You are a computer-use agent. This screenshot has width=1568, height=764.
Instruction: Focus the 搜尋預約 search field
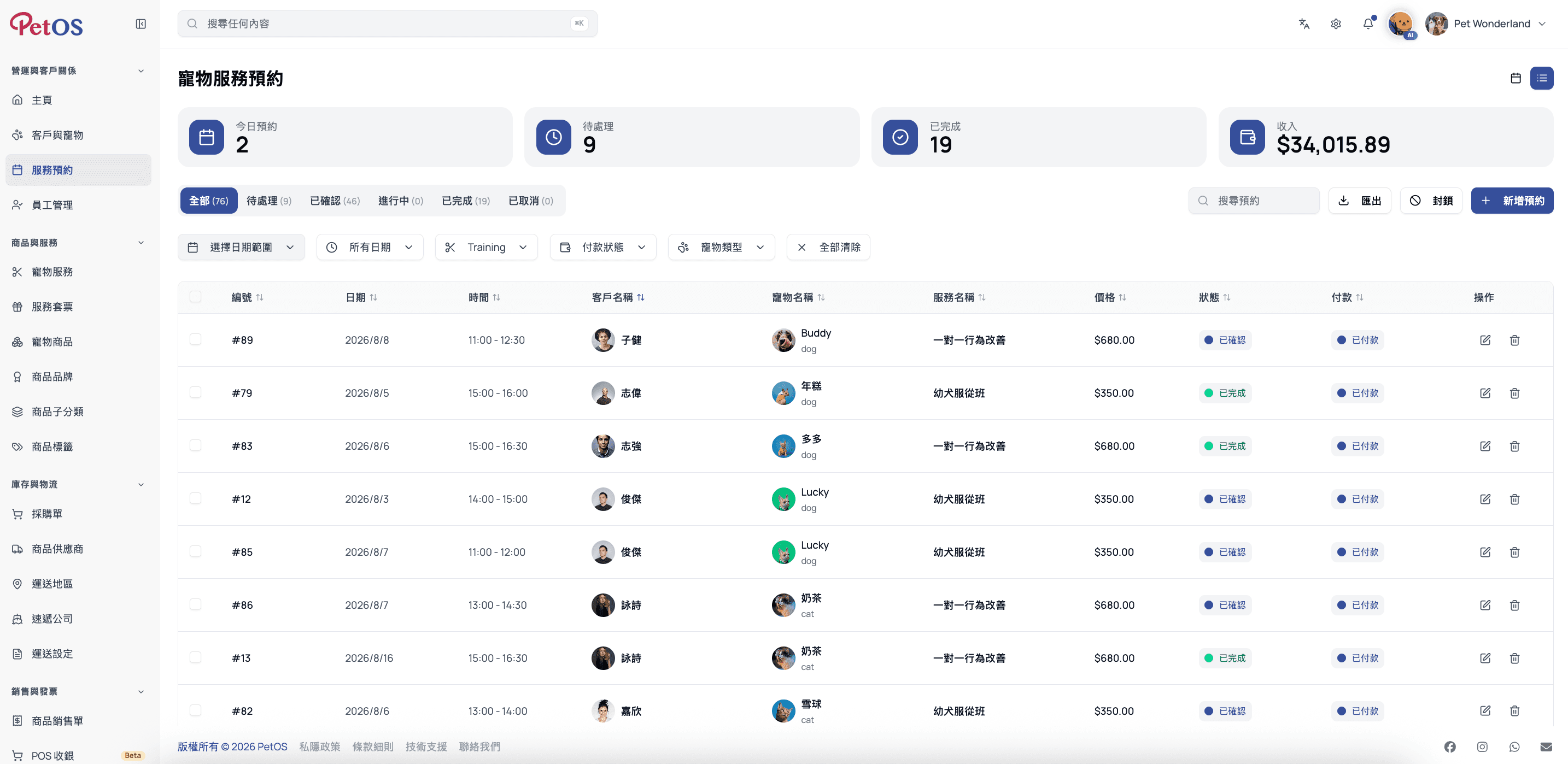click(1254, 201)
